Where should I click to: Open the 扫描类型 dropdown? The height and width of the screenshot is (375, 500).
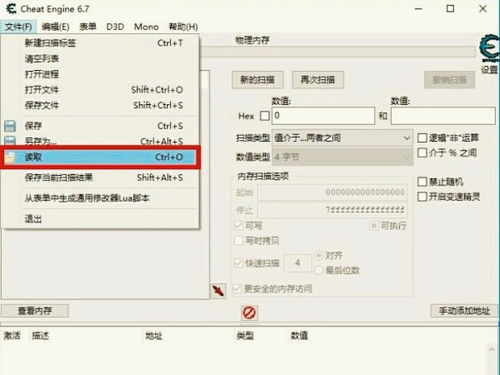click(x=342, y=138)
